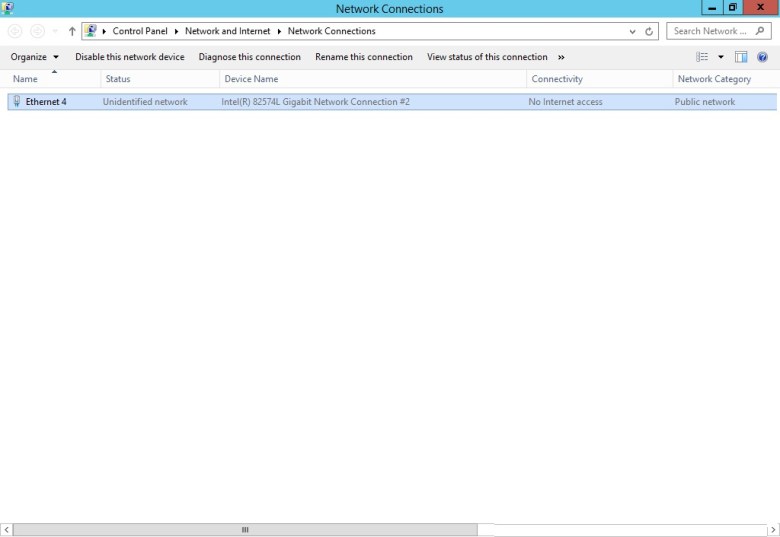
Task: Select View status of this connection
Action: (487, 57)
